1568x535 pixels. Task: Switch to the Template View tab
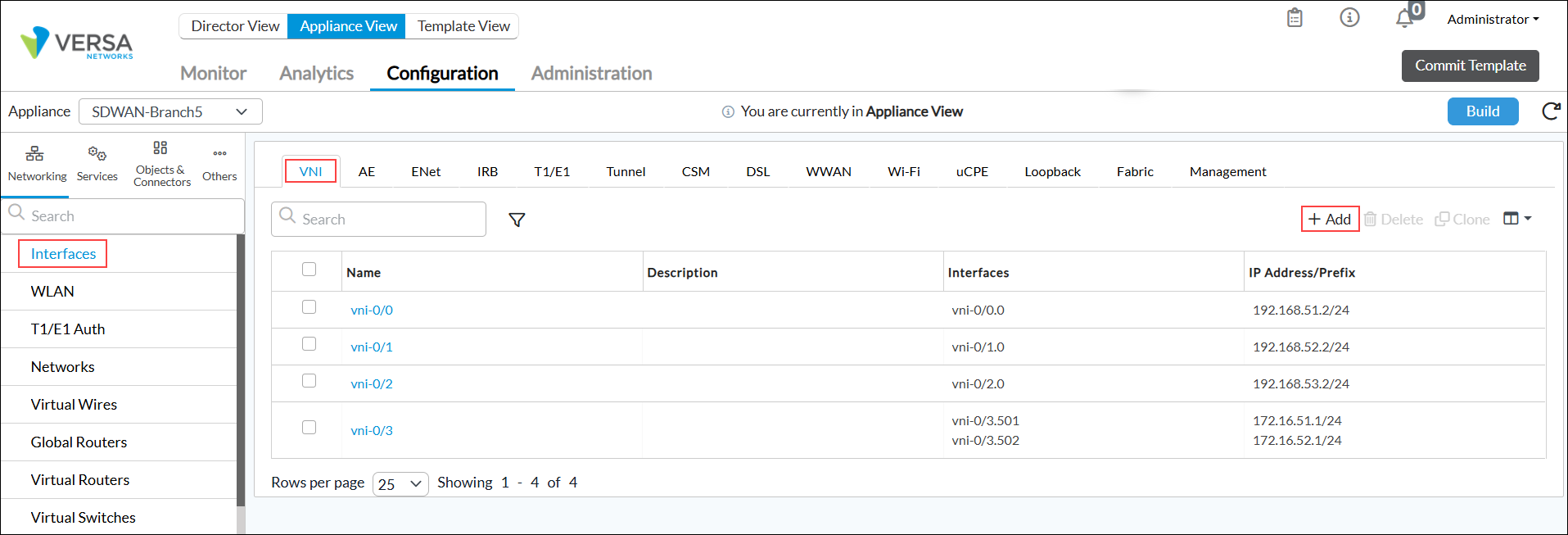click(x=463, y=26)
